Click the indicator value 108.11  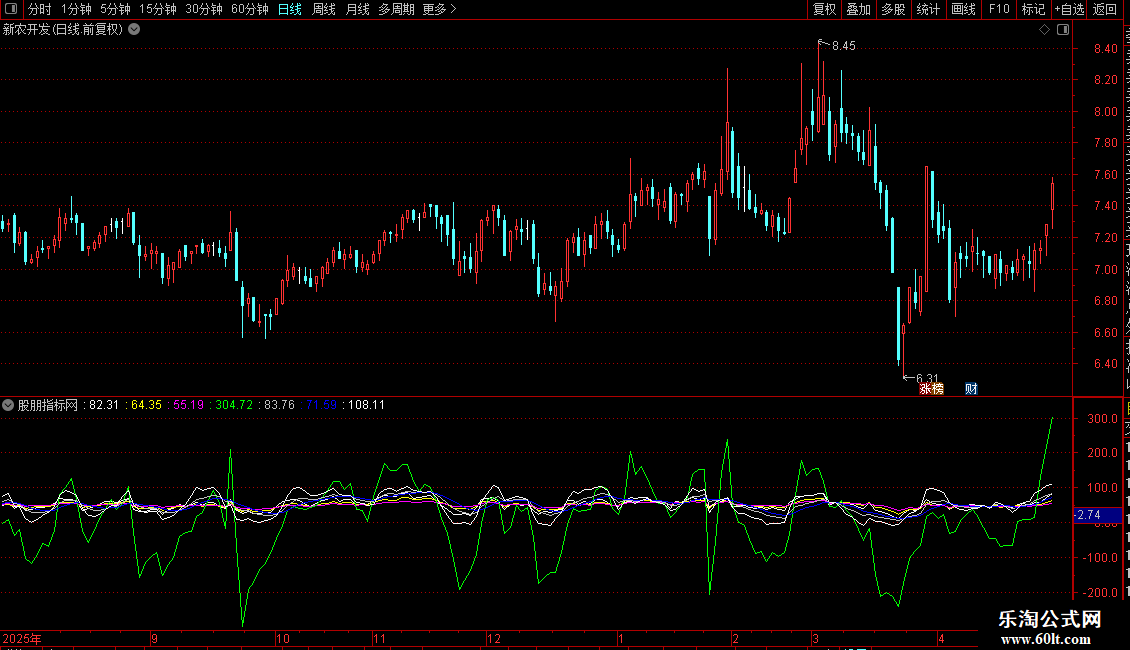[x=367, y=405]
